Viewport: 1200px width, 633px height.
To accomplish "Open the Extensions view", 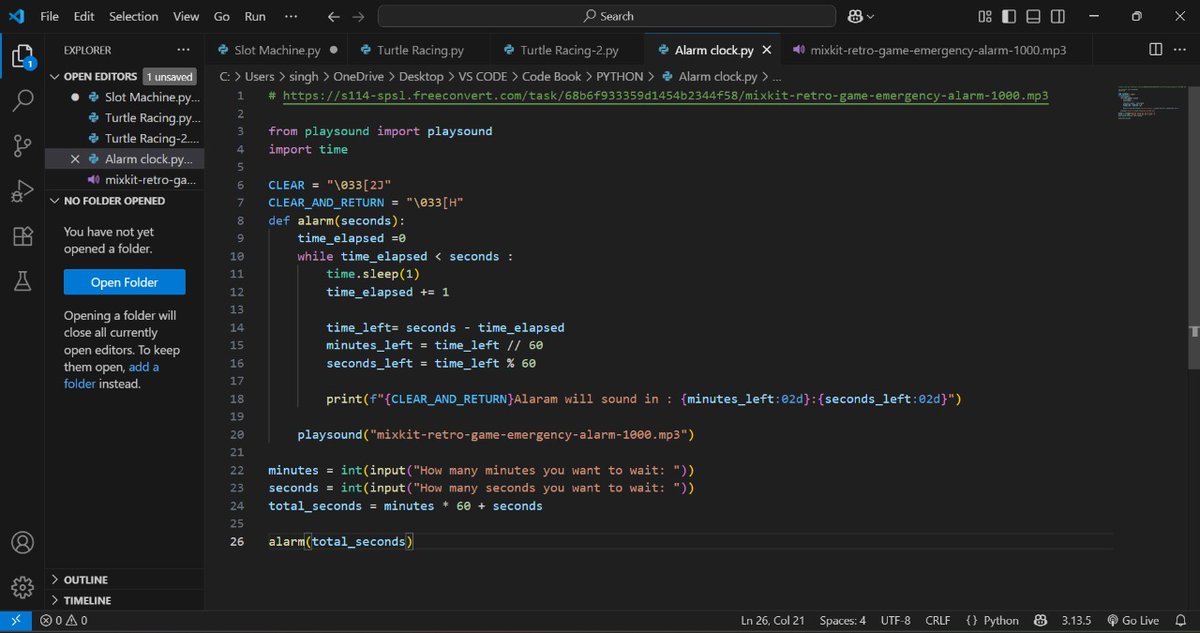I will click(x=22, y=237).
